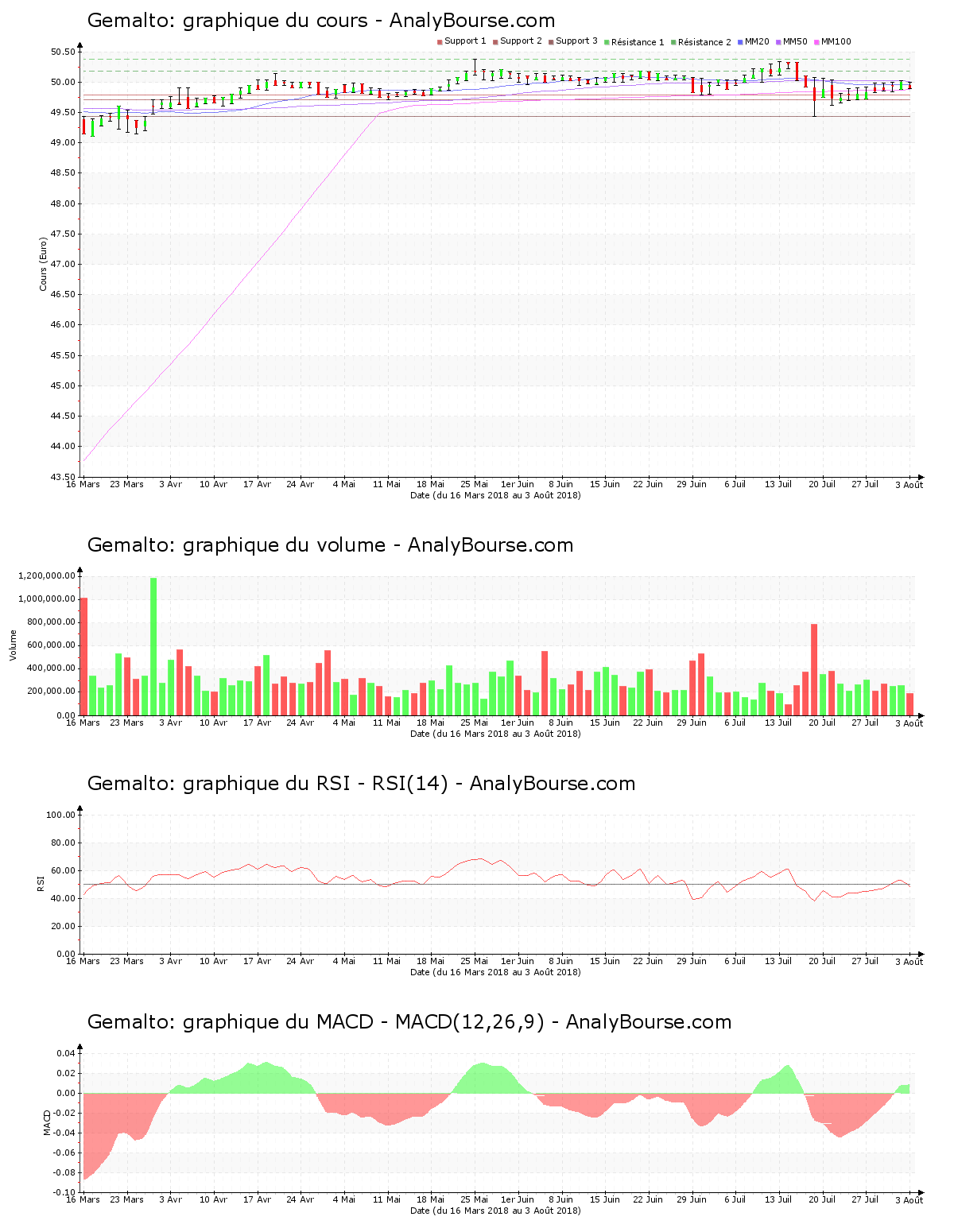This screenshot has height=1232, width=954.
Task: Click the "100.00" RSI axis value
Action: coord(60,815)
